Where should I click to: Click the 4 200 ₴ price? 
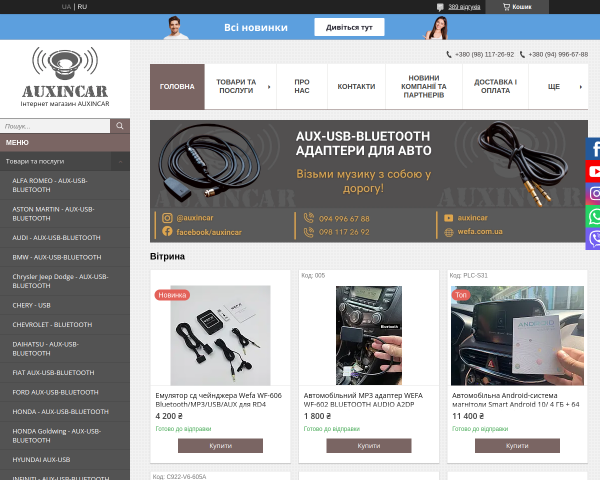tap(169, 416)
